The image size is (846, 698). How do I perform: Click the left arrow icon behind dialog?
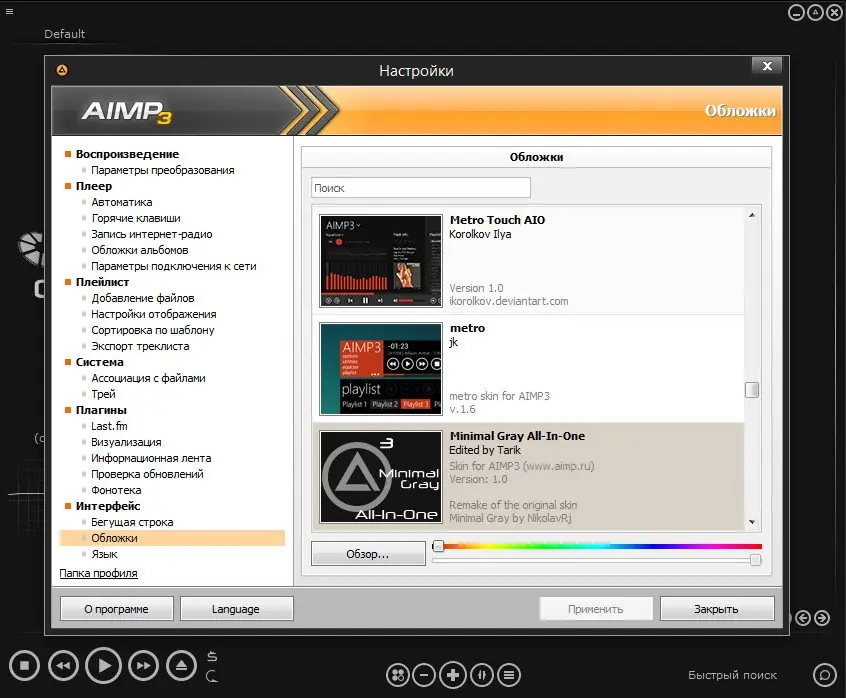[803, 618]
